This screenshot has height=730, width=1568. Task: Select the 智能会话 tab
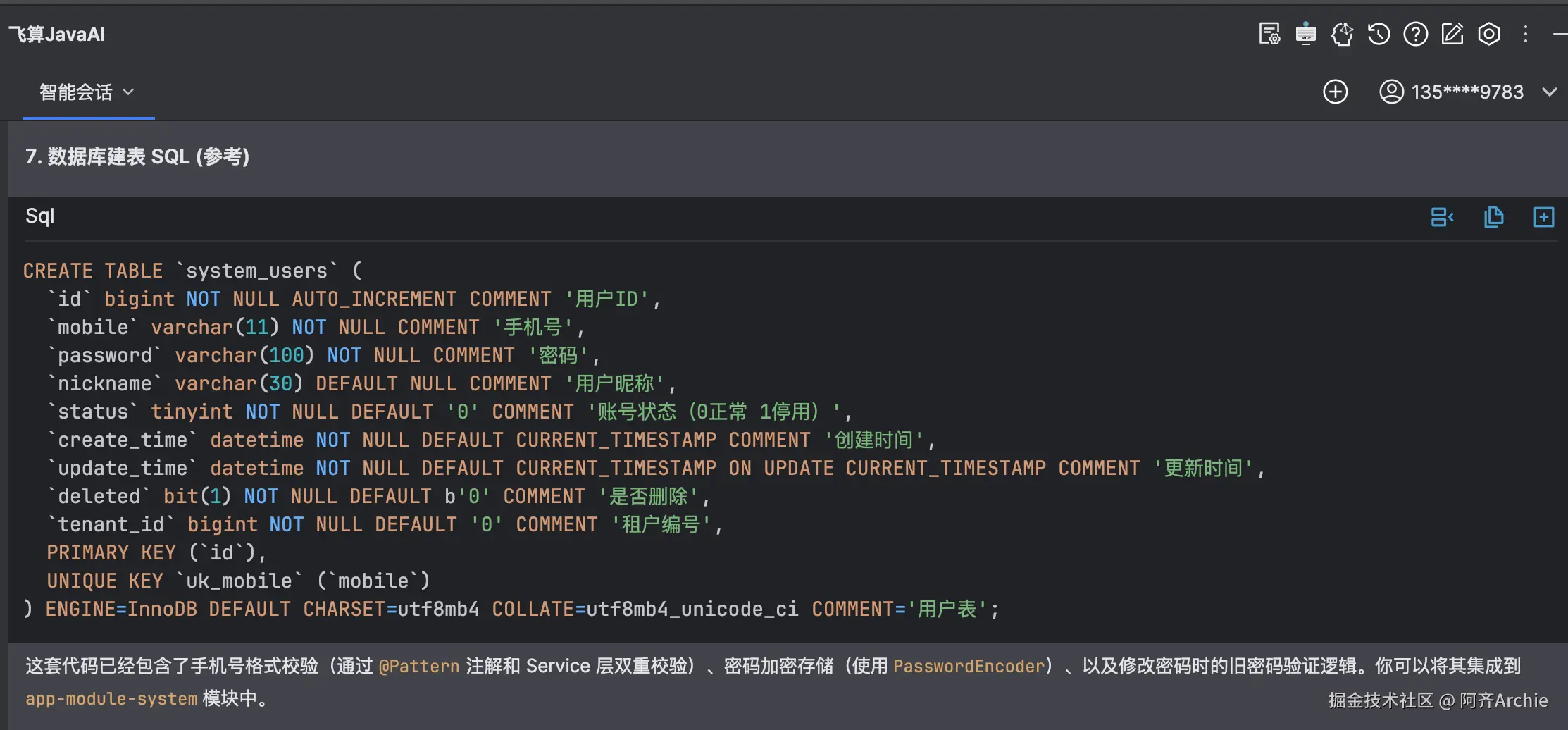click(x=76, y=92)
